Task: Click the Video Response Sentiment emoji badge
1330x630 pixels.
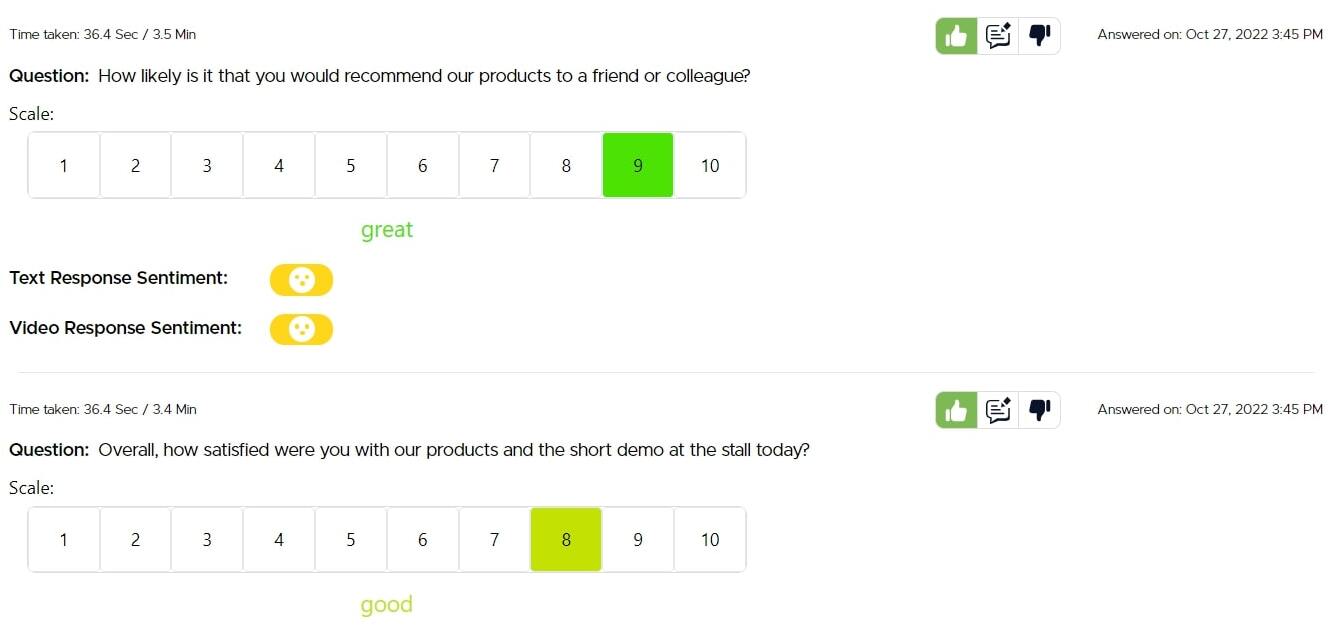Action: (301, 329)
